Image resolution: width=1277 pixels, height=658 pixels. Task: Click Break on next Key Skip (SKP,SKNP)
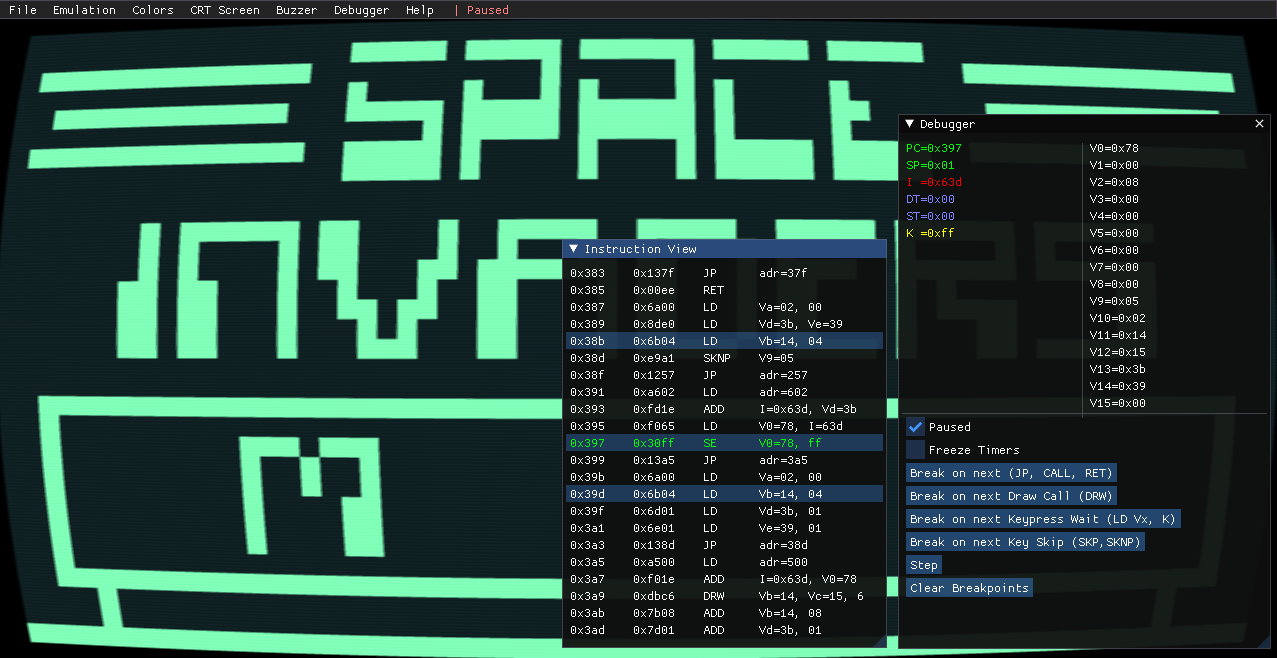[1025, 541]
